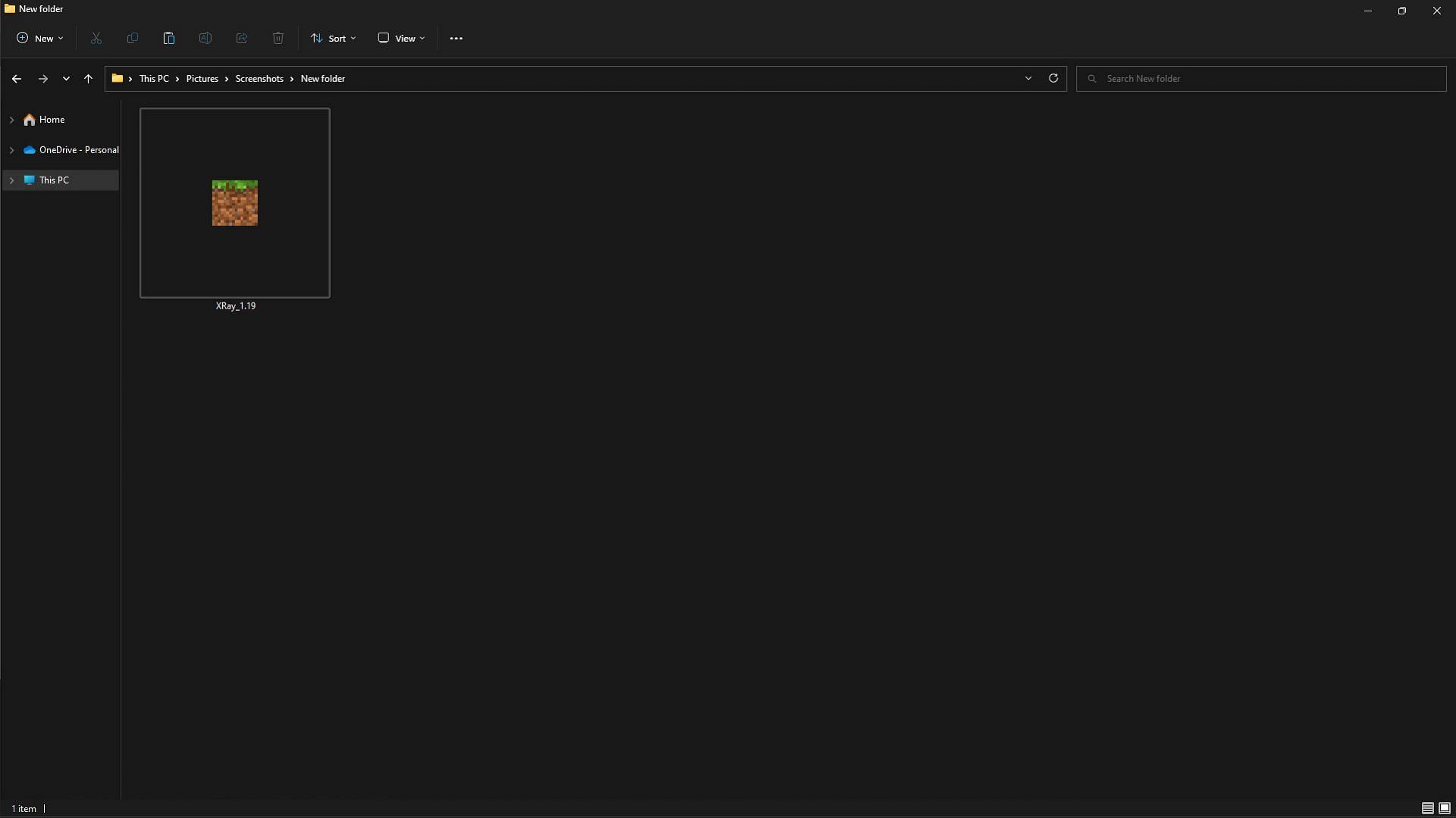Expand chevron after This PC breadcrumb
The width and height of the screenshot is (1456, 818).
pos(177,79)
